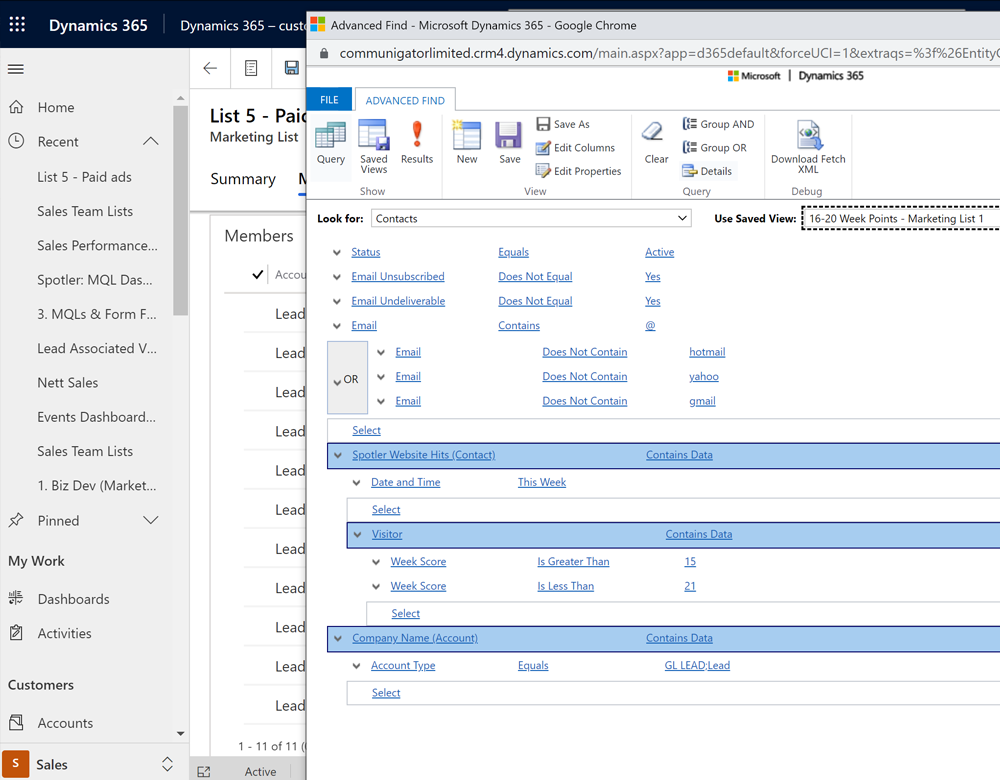Open recent item Spotler: MQL Das...
The height and width of the screenshot is (780, 1000).
pos(94,280)
